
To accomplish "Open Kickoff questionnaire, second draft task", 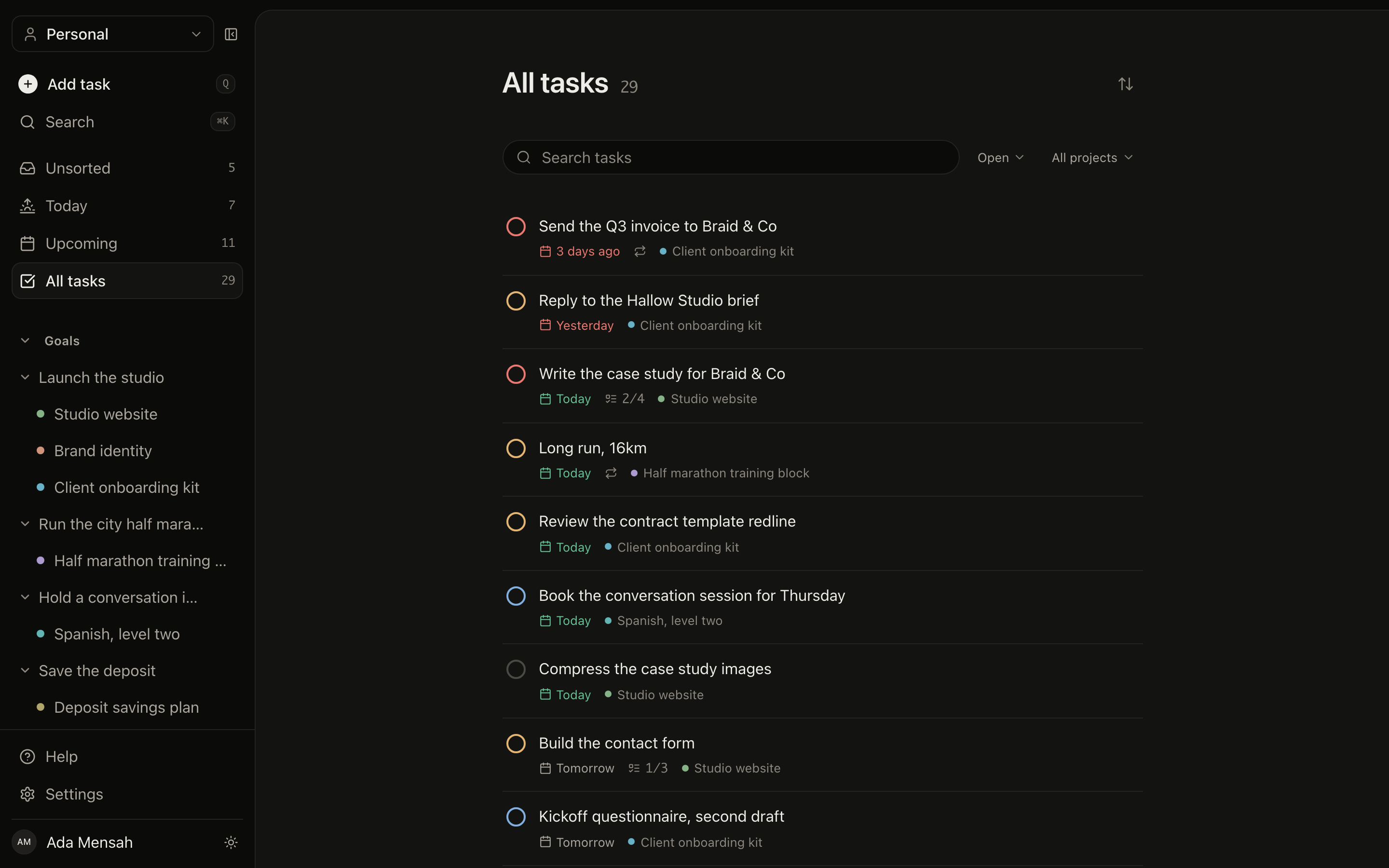I will (x=661, y=816).
